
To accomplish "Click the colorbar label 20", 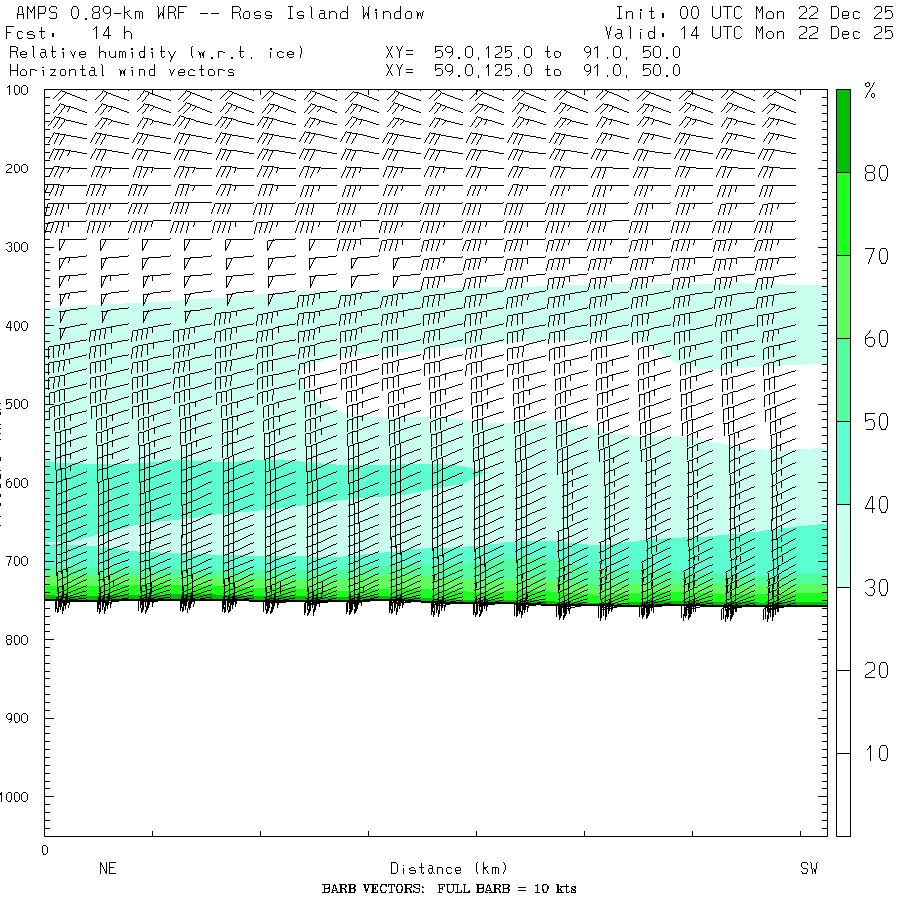I will click(876, 670).
